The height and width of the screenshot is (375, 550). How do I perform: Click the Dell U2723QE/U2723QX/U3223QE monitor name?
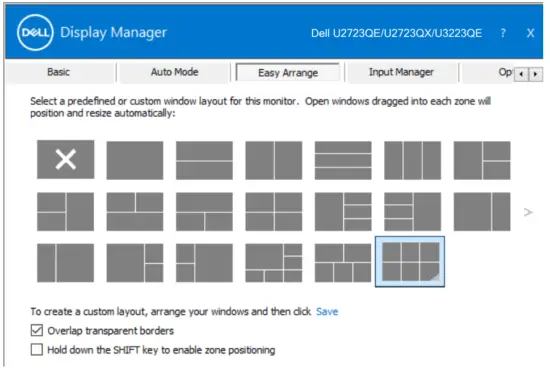396,33
